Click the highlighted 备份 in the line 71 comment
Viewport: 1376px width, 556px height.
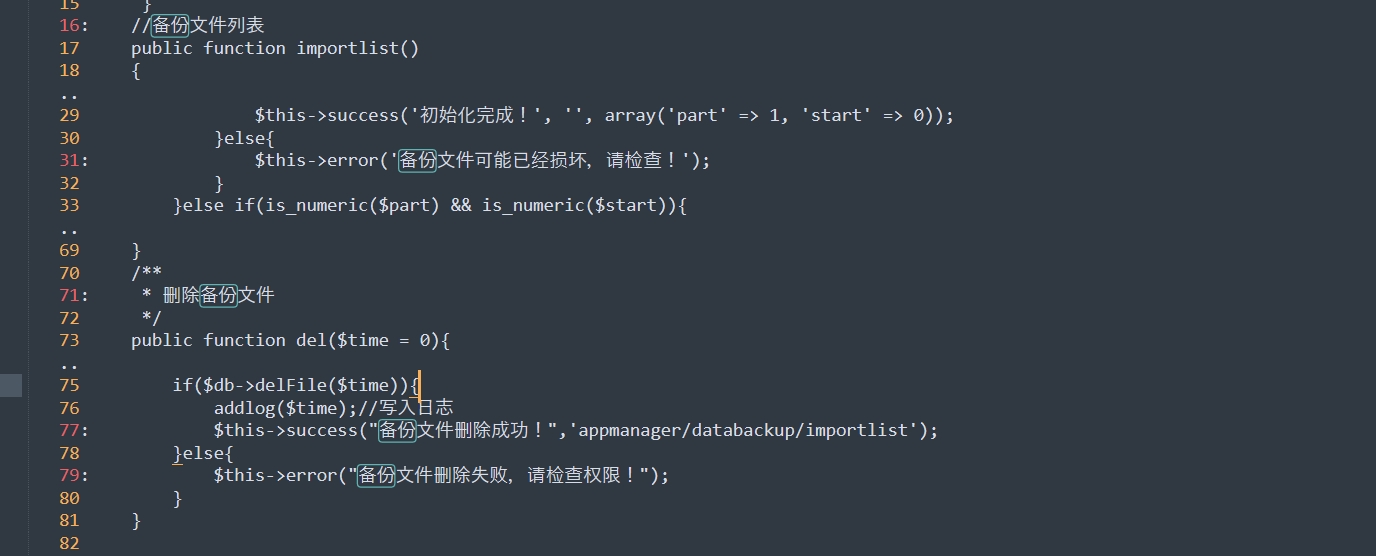[x=218, y=295]
